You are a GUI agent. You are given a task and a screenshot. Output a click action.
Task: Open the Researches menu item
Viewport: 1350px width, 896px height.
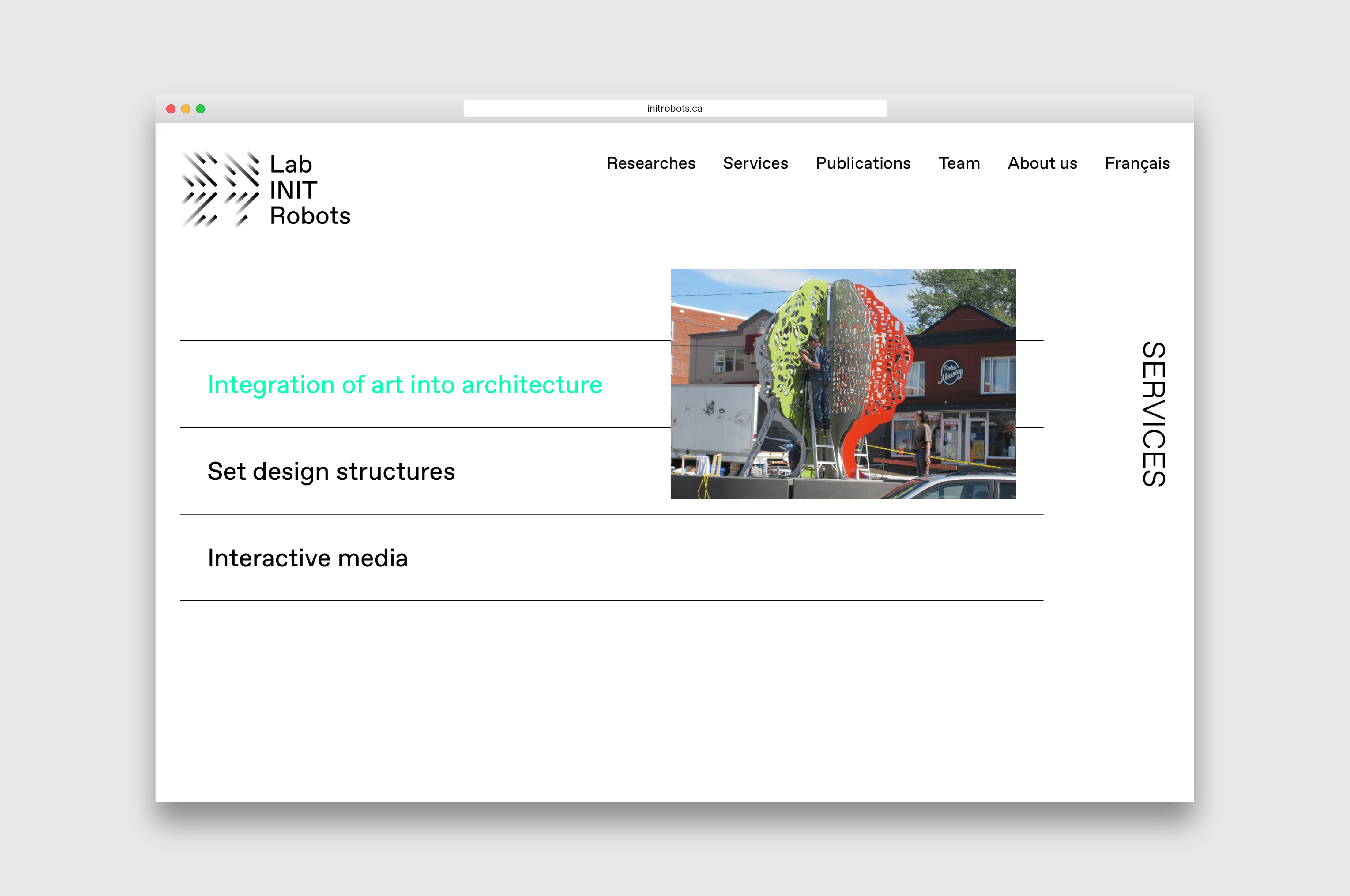coord(651,164)
